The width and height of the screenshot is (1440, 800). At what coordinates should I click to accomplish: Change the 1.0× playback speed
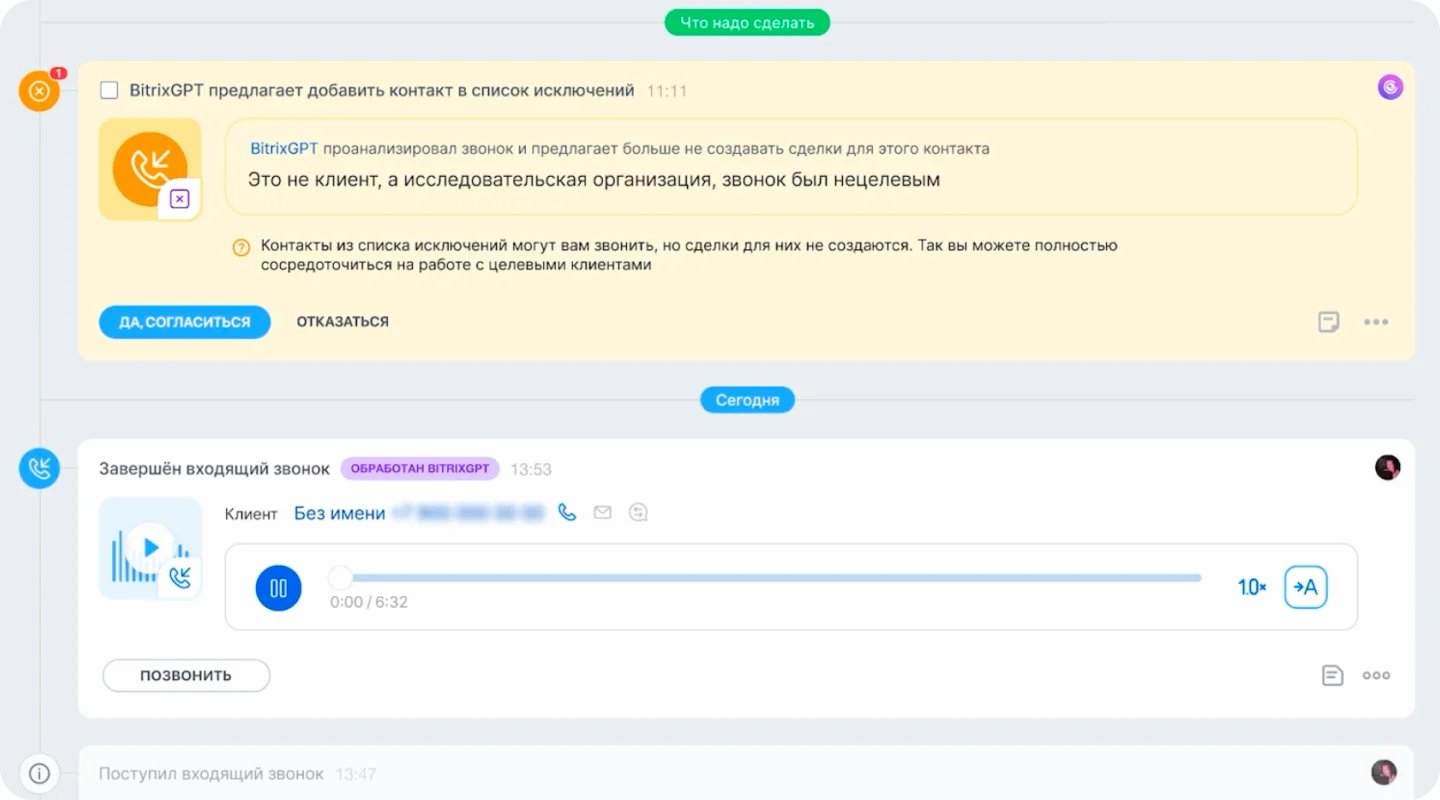(1252, 588)
